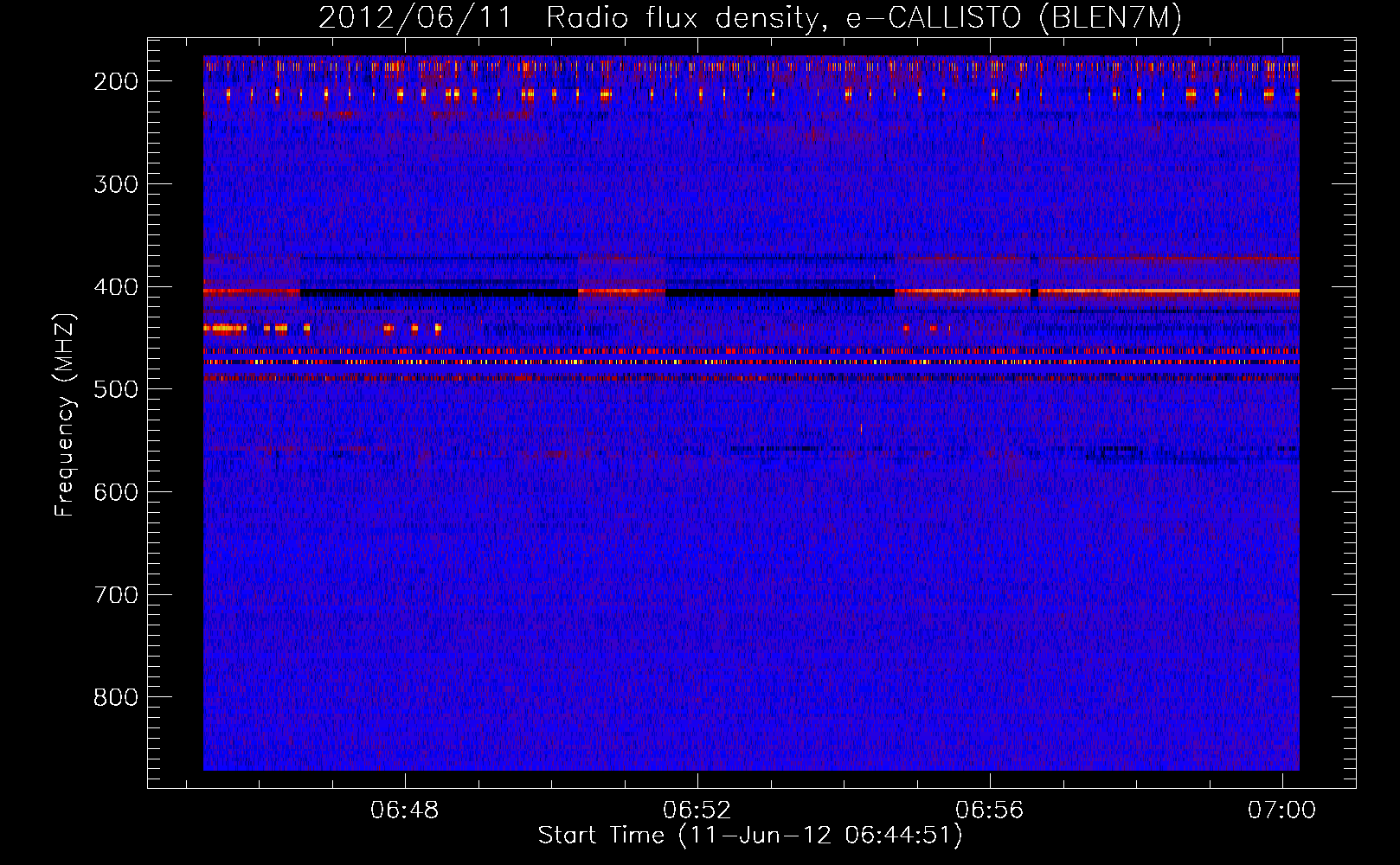Screen dimensions: 1400x865
Task: Click the 400 frequency tick label
Action: click(116, 287)
